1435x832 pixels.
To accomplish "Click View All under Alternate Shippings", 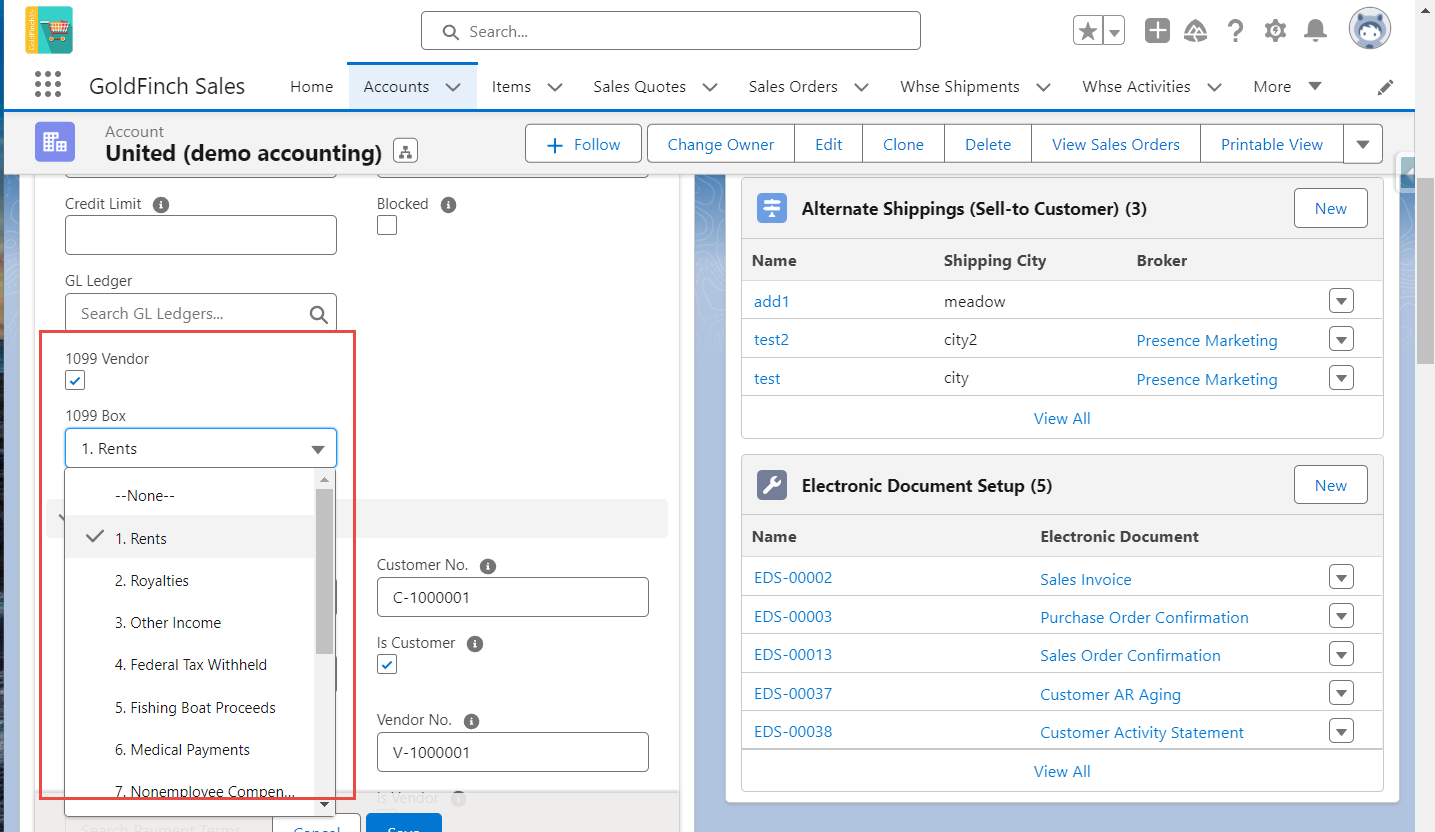I will pyautogui.click(x=1062, y=418).
